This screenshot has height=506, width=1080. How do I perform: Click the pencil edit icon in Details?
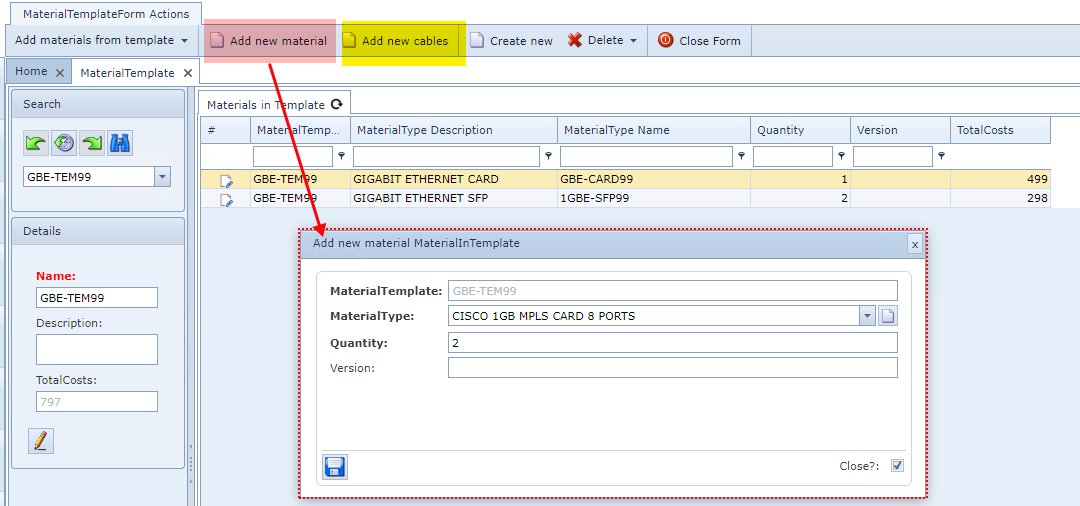coord(41,441)
